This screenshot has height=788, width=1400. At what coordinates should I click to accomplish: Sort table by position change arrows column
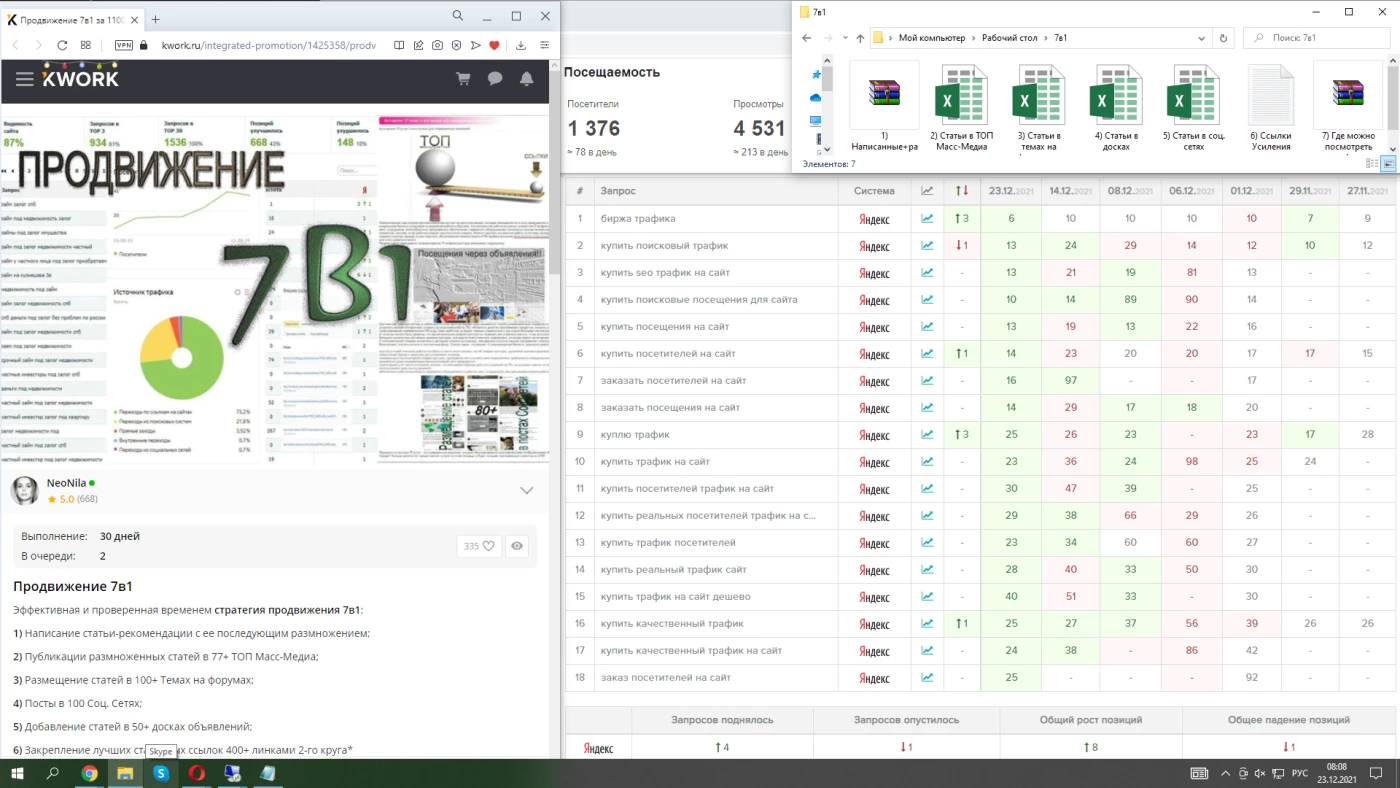(962, 191)
